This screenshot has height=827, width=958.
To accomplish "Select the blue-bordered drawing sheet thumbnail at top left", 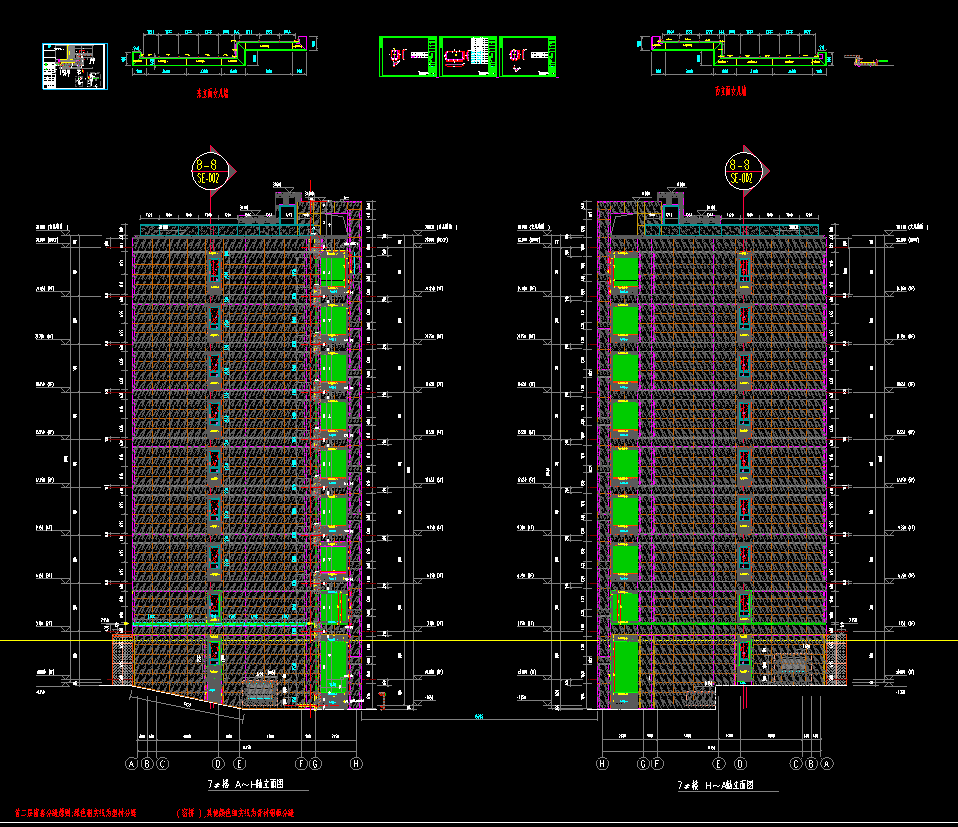I will 73,65.
